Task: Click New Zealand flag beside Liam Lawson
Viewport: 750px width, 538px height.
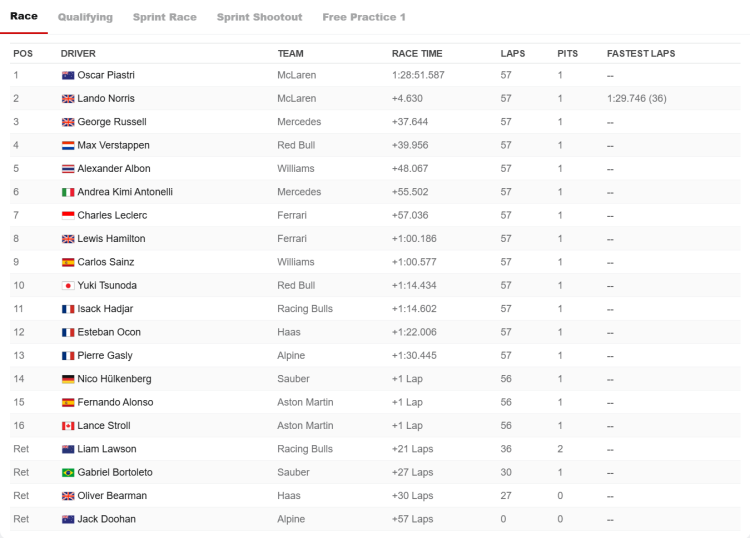Action: pos(68,449)
